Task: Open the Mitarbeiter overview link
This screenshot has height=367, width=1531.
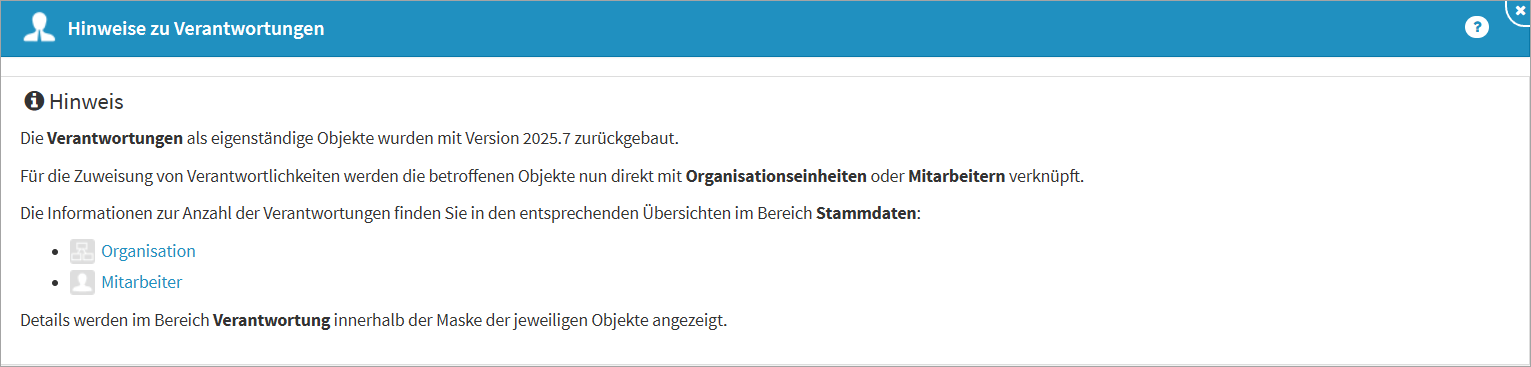Action: coord(141,282)
